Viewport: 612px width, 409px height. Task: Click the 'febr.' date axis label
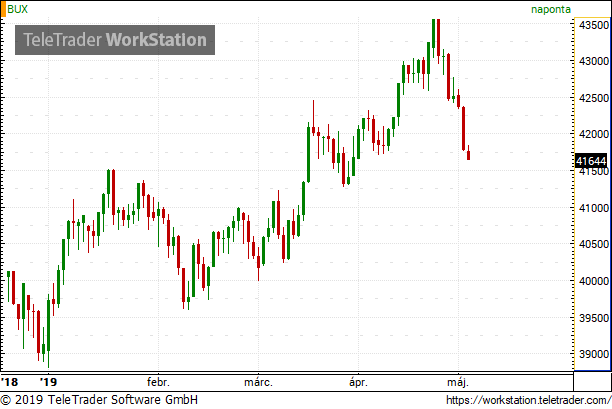158,382
